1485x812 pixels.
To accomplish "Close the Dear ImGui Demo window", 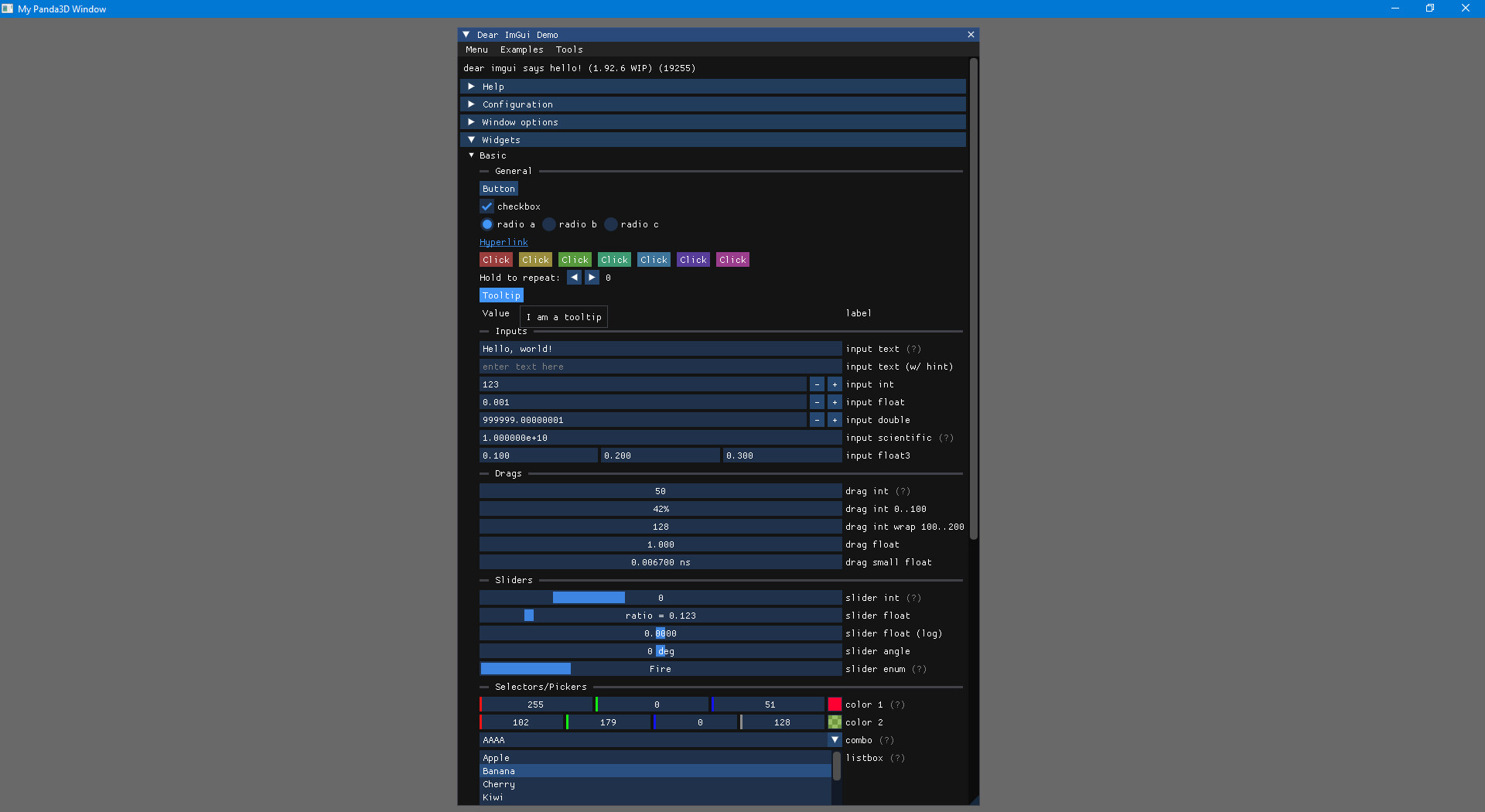I will point(971,35).
